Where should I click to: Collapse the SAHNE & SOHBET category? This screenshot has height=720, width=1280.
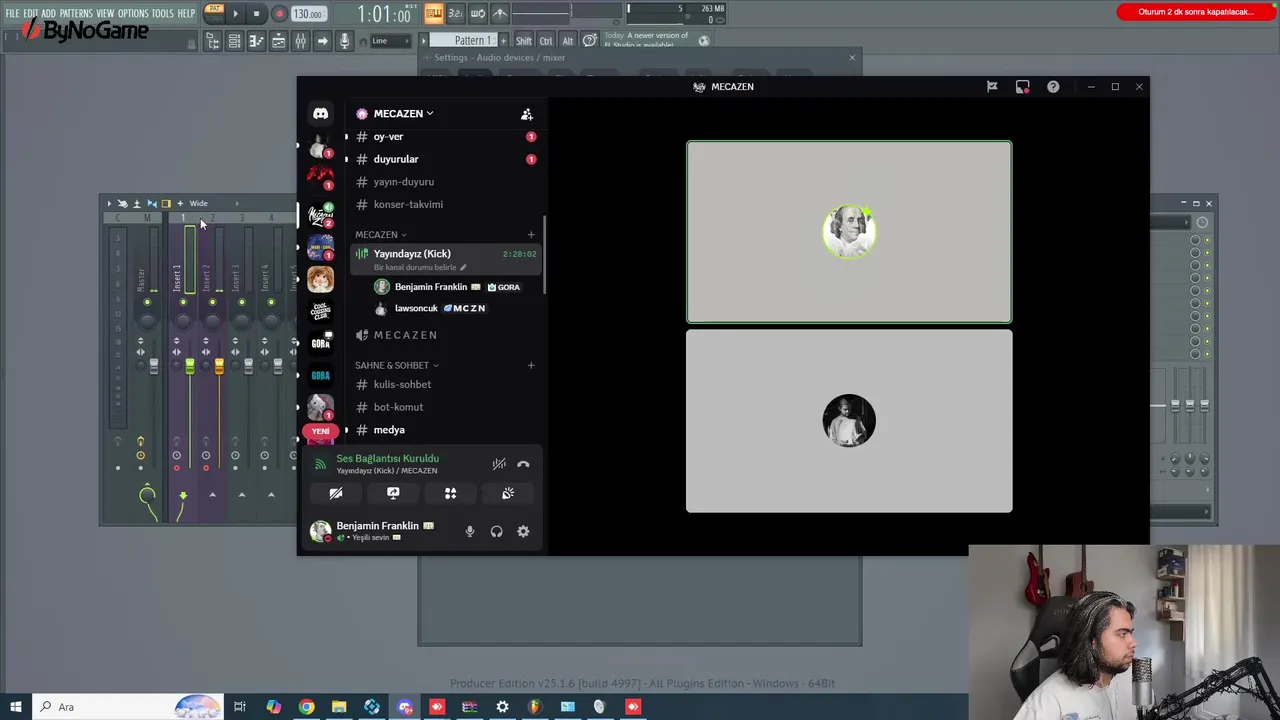click(x=396, y=365)
